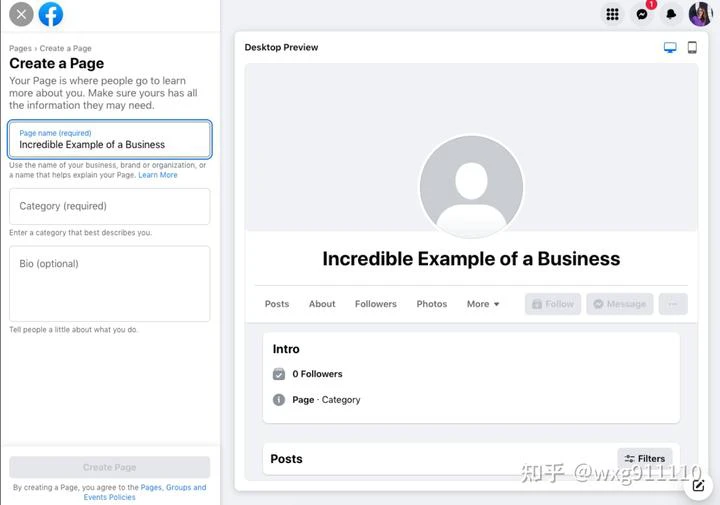The image size is (720, 505).
Task: Open Messenger chats icon
Action: pyautogui.click(x=642, y=14)
